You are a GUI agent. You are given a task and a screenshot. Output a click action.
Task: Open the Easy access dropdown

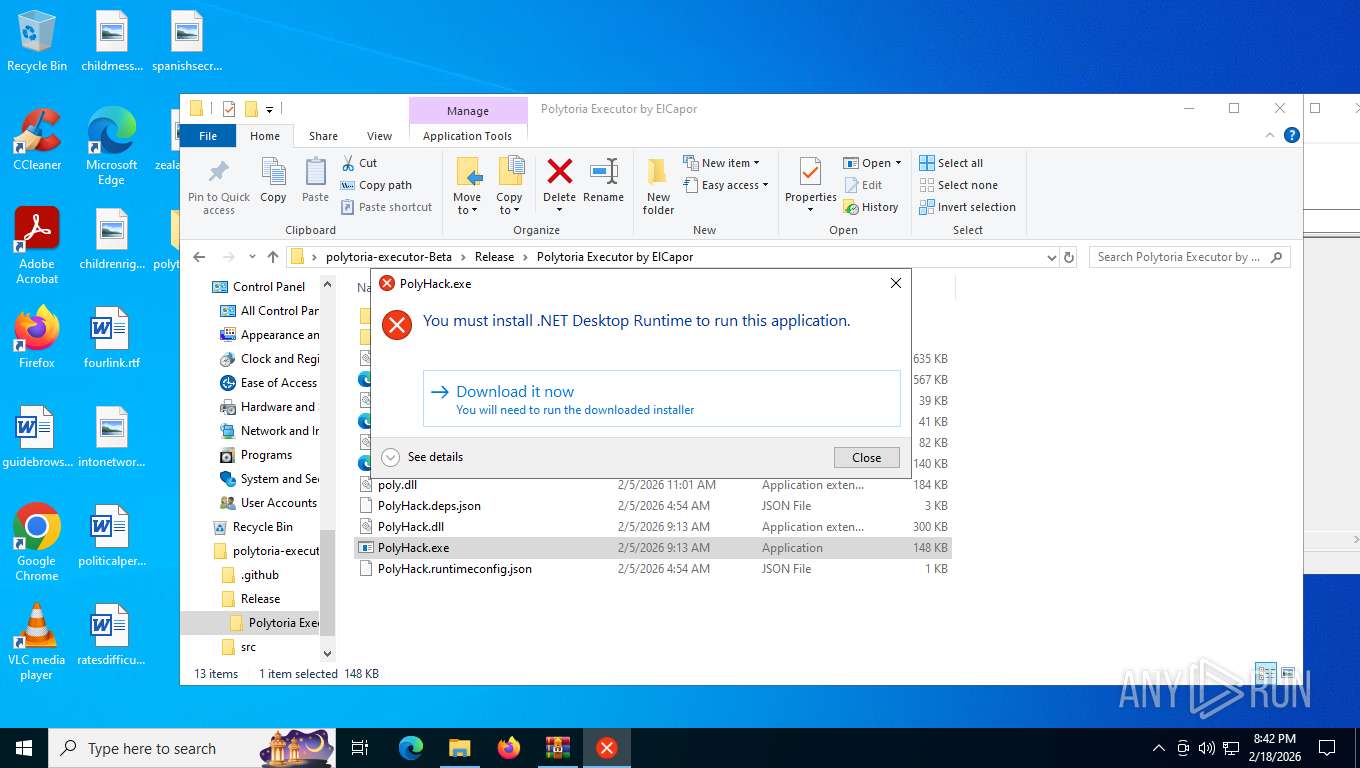pyautogui.click(x=727, y=185)
